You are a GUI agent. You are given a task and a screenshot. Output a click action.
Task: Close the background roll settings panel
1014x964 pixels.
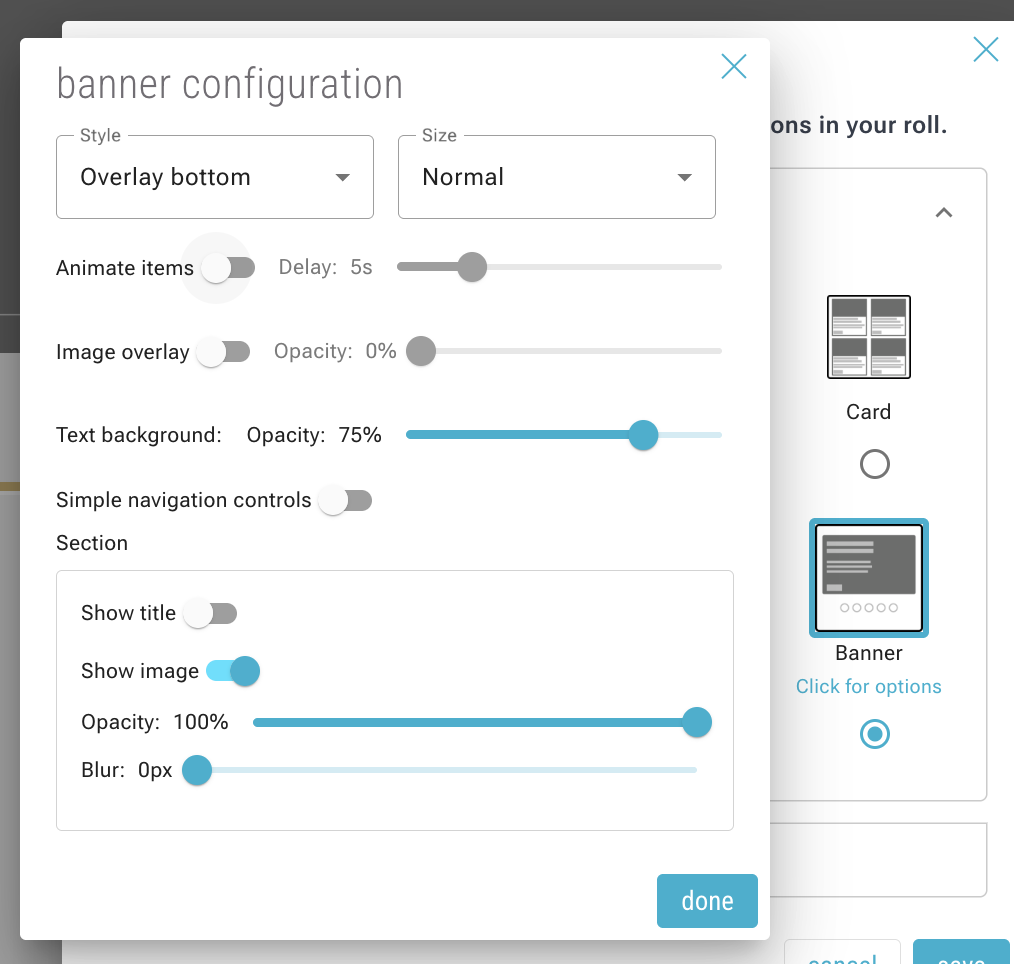click(x=985, y=49)
